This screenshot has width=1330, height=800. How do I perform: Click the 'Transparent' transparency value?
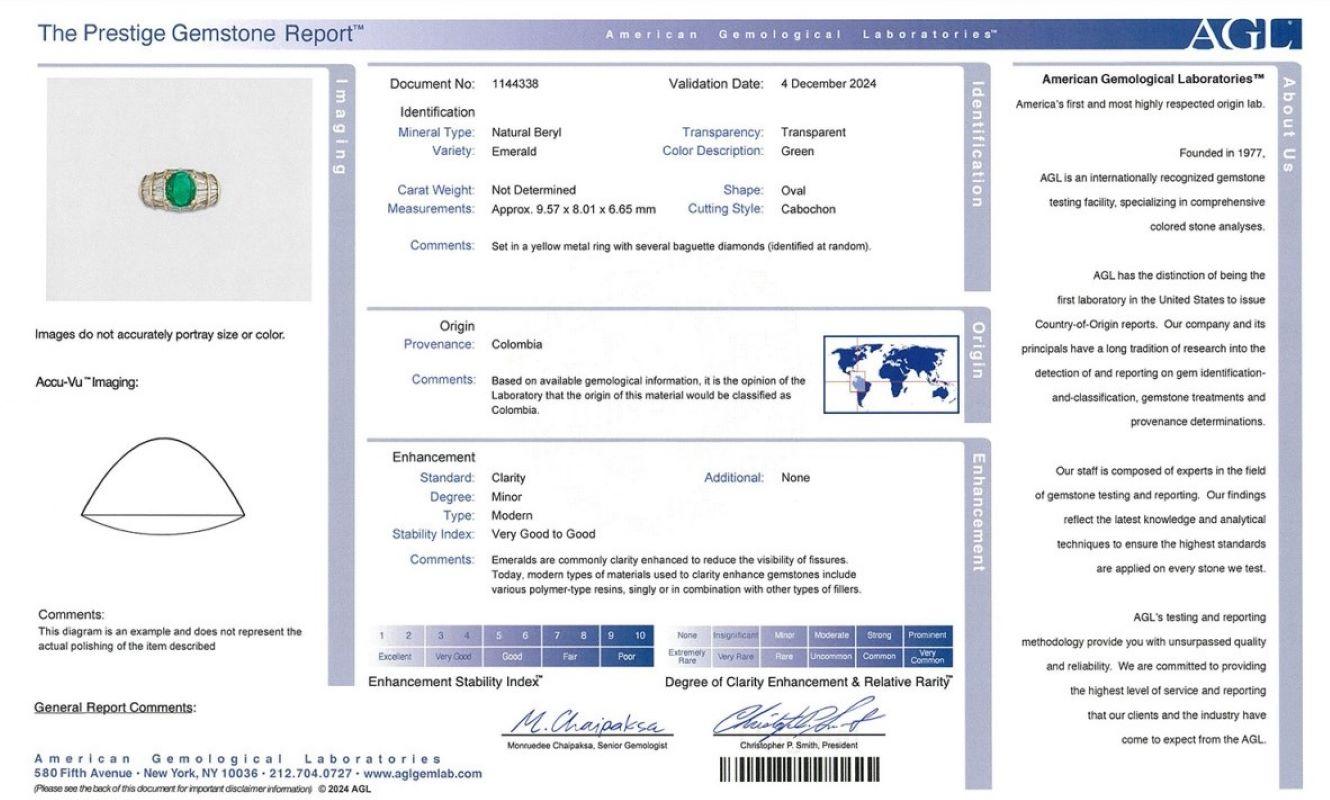(x=813, y=132)
